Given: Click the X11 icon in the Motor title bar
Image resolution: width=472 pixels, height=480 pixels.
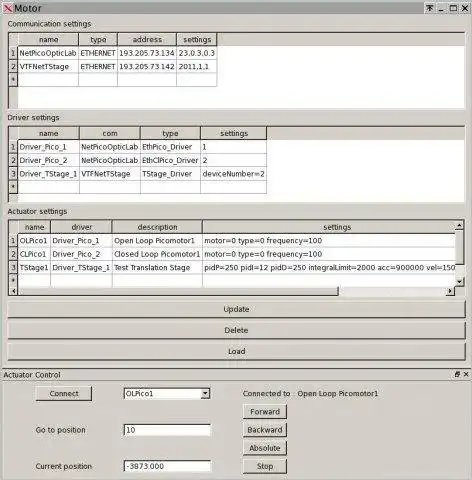Looking at the screenshot, I should click(7, 8).
